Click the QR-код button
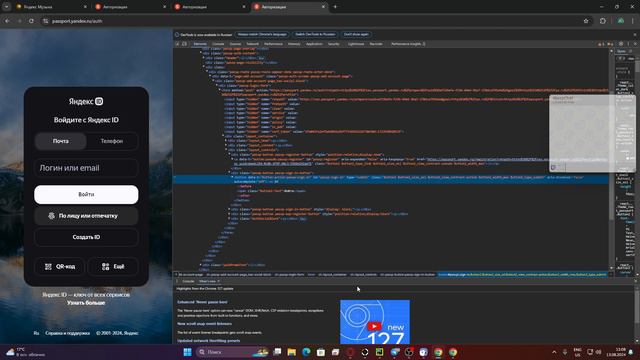 point(60,267)
